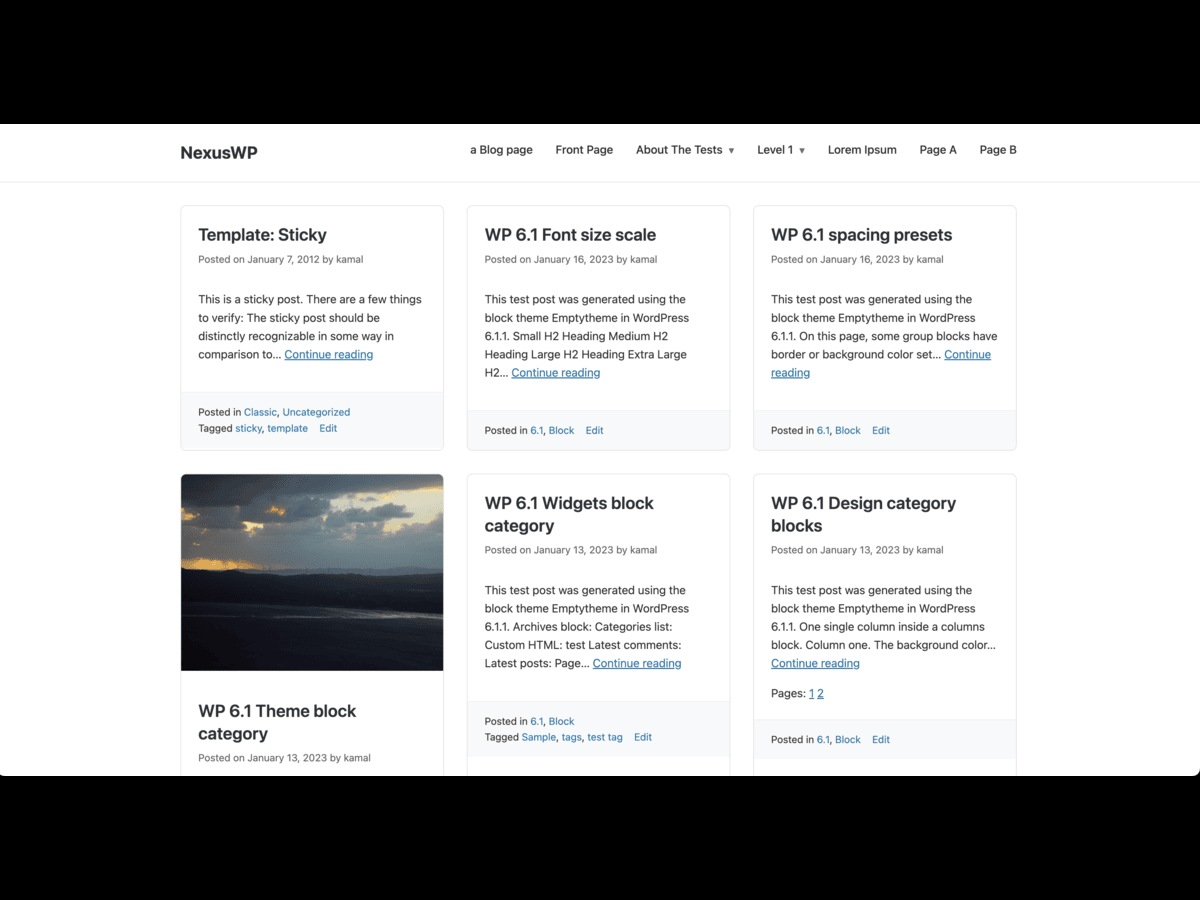
Task: Select the Lorem Ipsum navigation item
Action: (862, 149)
